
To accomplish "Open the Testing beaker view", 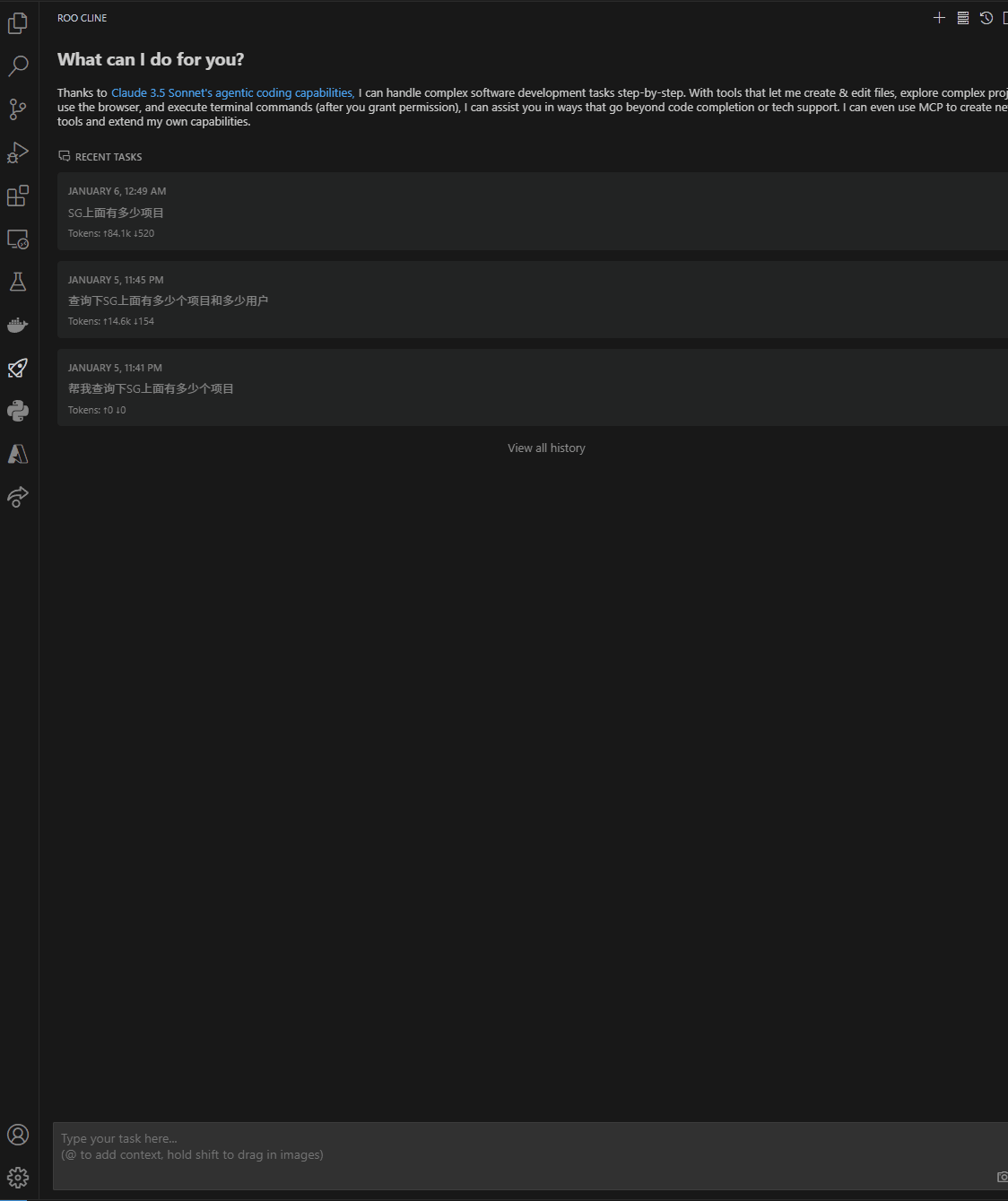I will click(18, 282).
